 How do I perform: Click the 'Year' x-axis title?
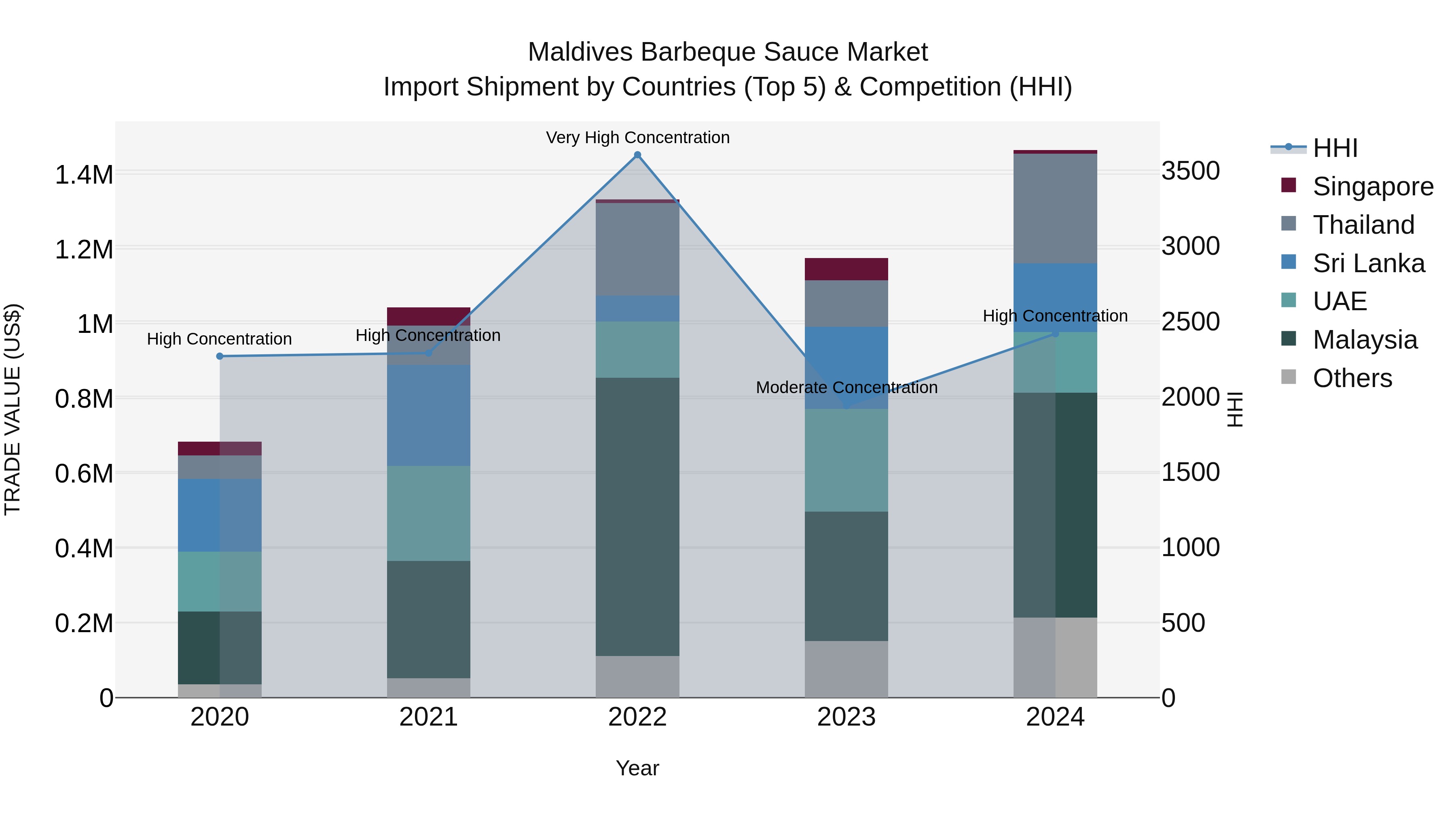[x=637, y=768]
